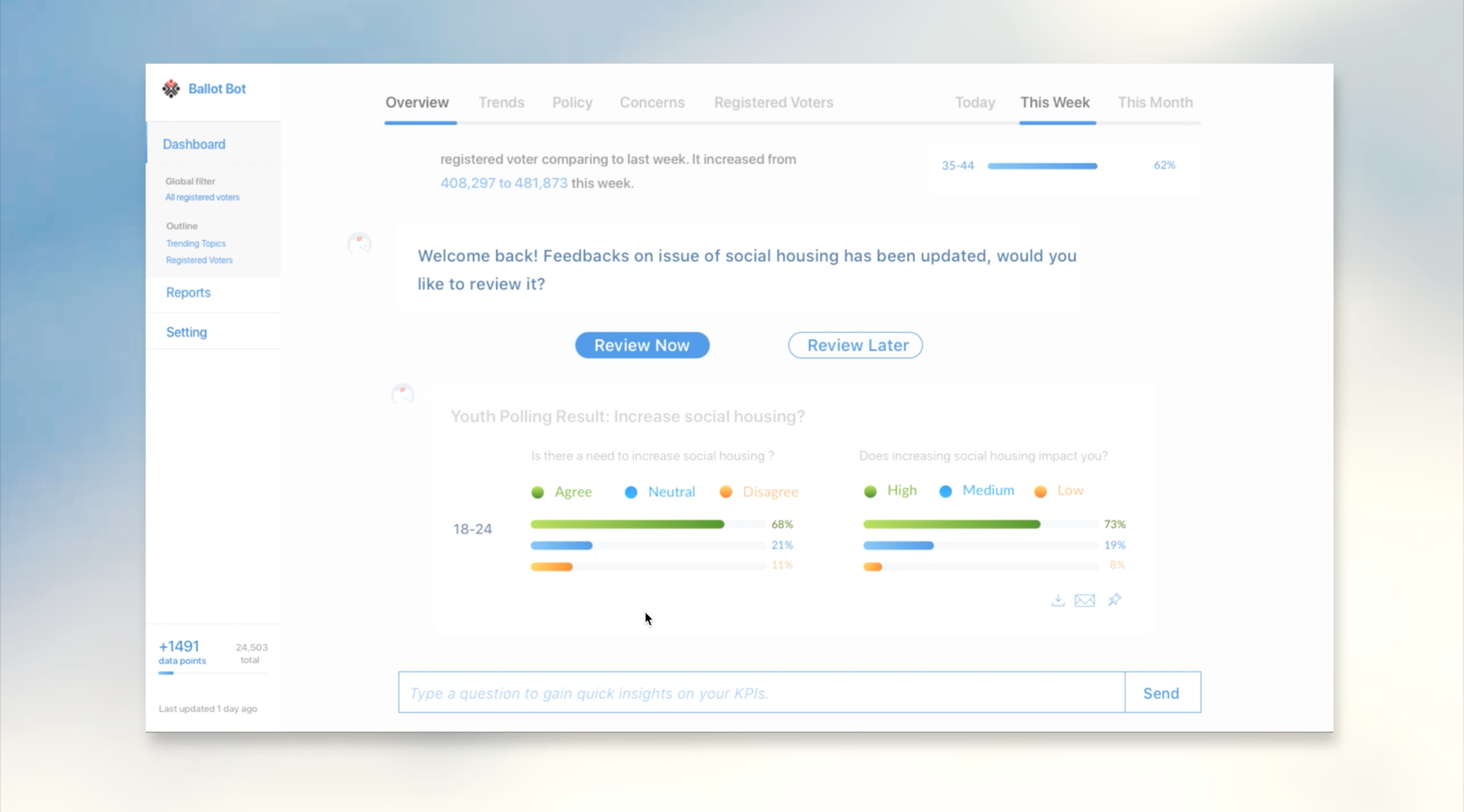Open Dashboard in the sidebar
Screen dimensions: 1464x812
pyautogui.click(x=194, y=144)
